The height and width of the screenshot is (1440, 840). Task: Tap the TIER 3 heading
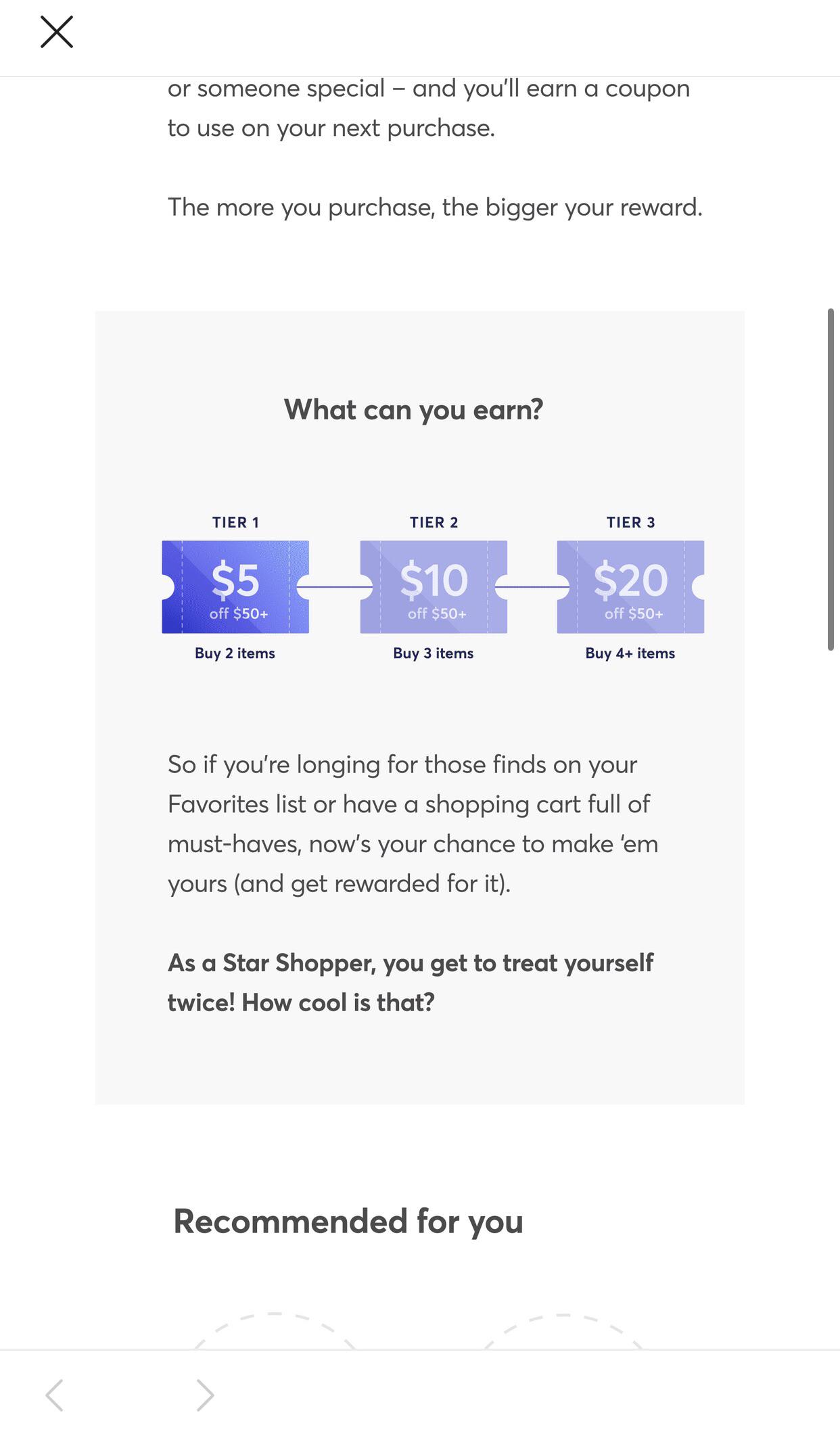630,522
